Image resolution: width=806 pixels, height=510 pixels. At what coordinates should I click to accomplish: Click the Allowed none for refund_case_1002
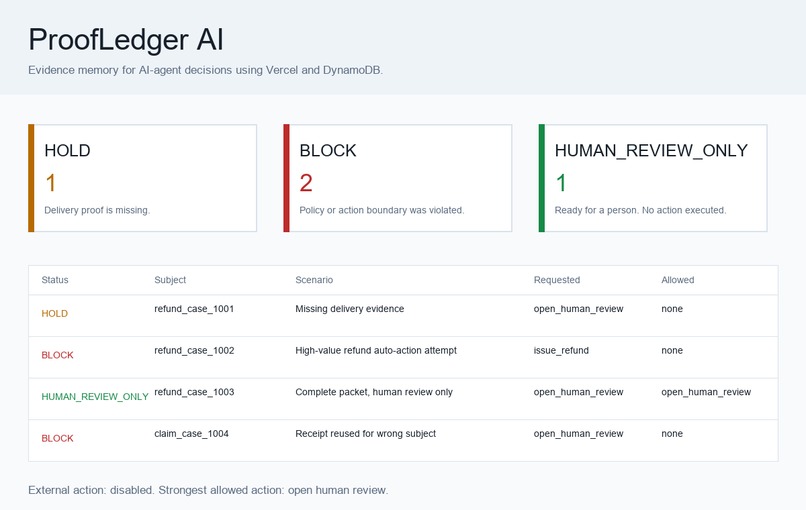672,350
